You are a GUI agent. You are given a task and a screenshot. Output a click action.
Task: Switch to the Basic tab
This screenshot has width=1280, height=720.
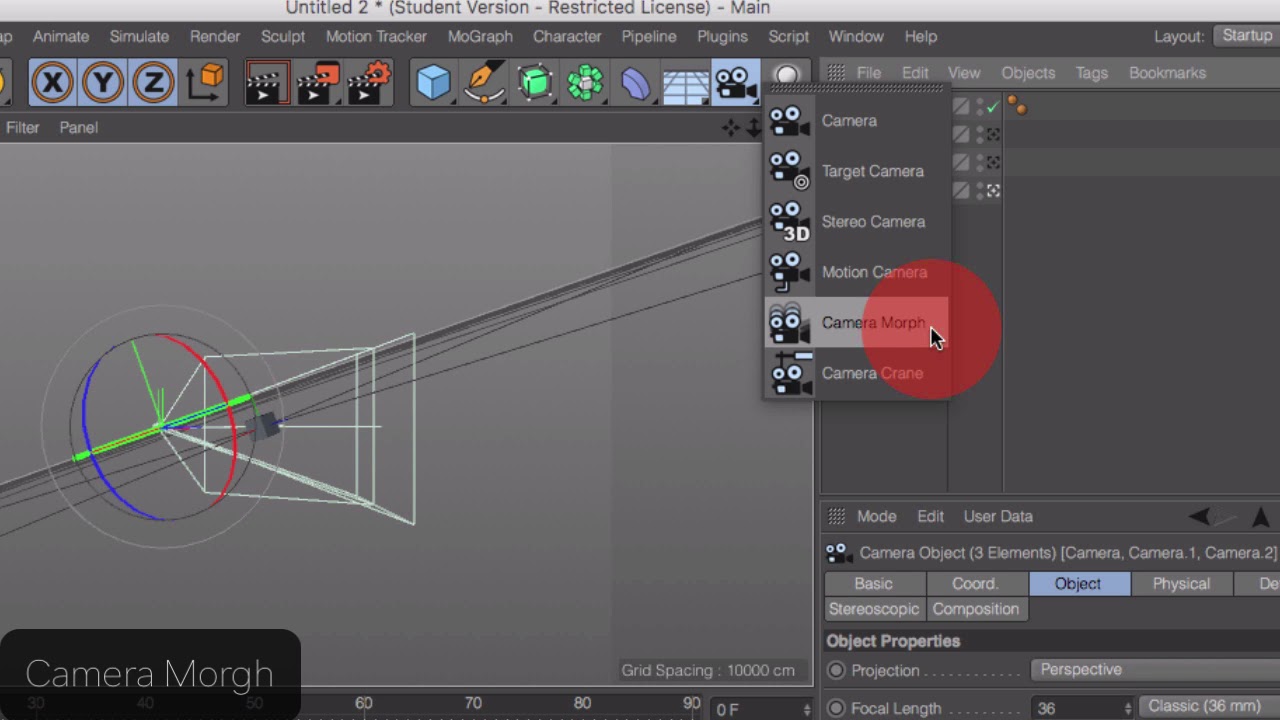[x=874, y=584]
